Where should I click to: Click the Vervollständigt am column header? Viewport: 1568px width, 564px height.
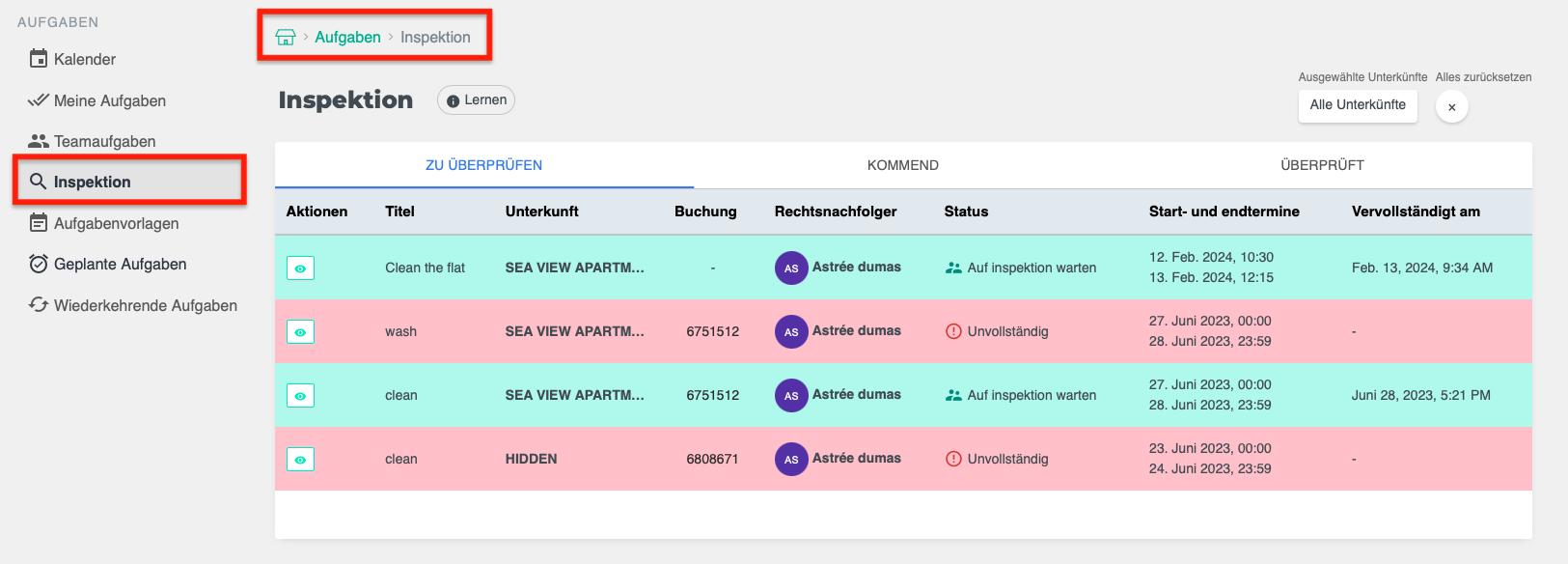click(1416, 211)
